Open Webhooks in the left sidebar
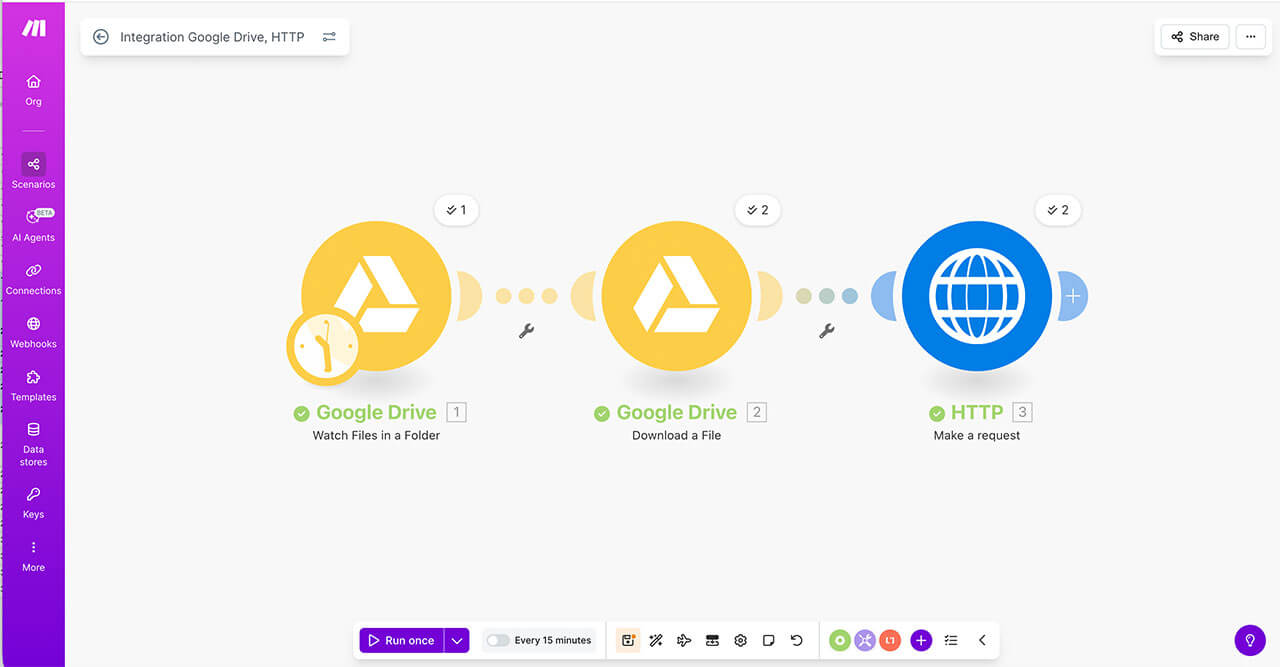This screenshot has height=667, width=1280. coord(33,330)
